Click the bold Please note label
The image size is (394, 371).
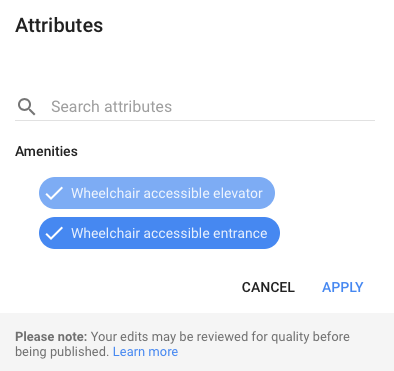point(51,337)
